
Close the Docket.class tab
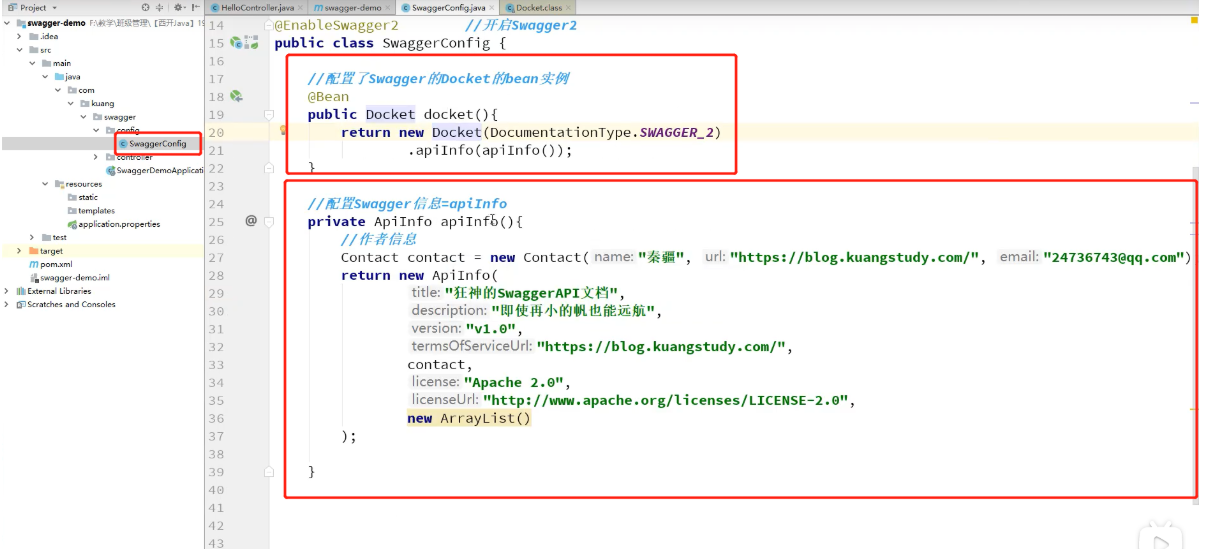[x=569, y=8]
